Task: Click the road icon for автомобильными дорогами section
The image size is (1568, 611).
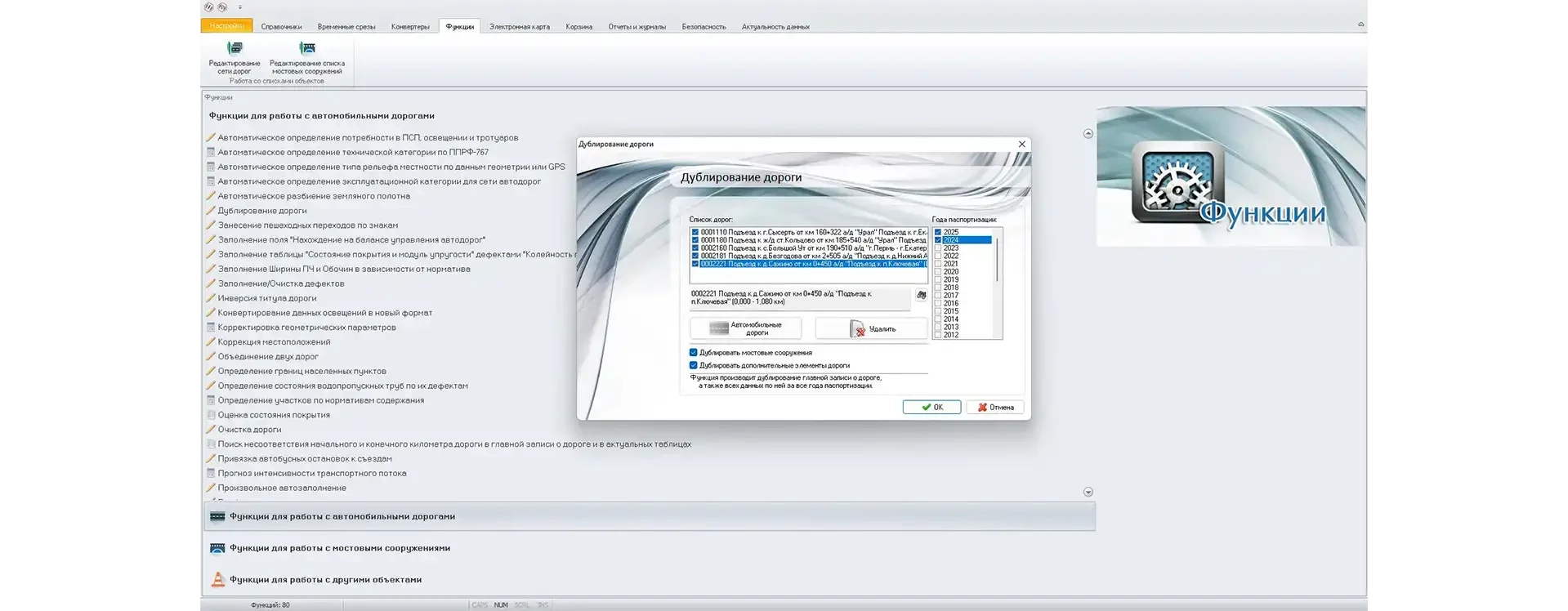Action: (217, 516)
